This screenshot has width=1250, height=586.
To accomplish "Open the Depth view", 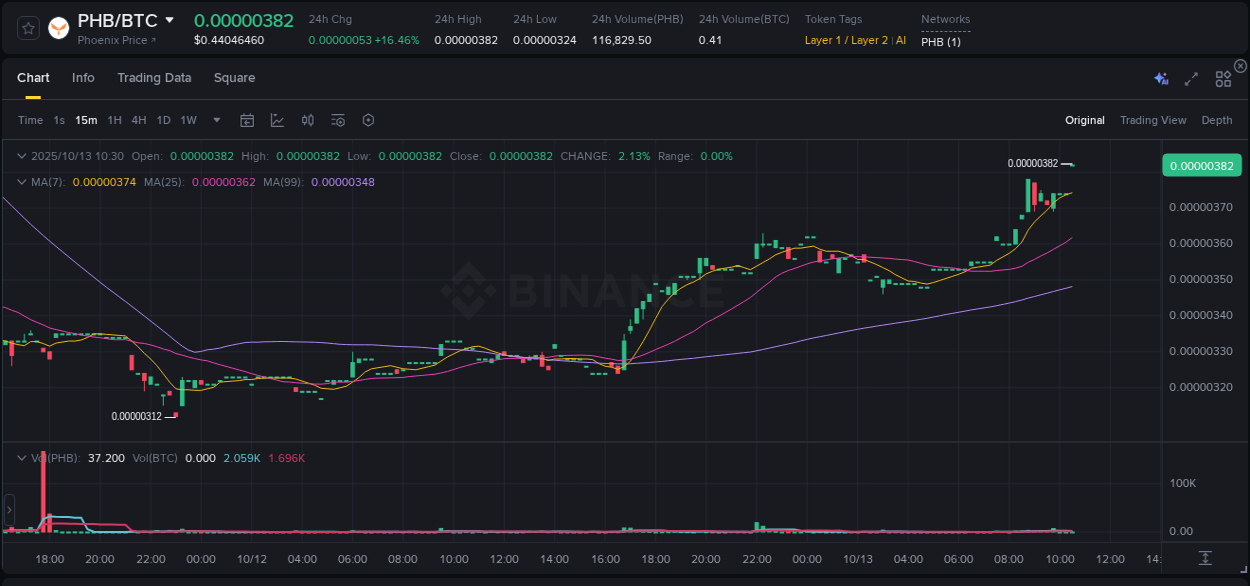I will [1216, 120].
